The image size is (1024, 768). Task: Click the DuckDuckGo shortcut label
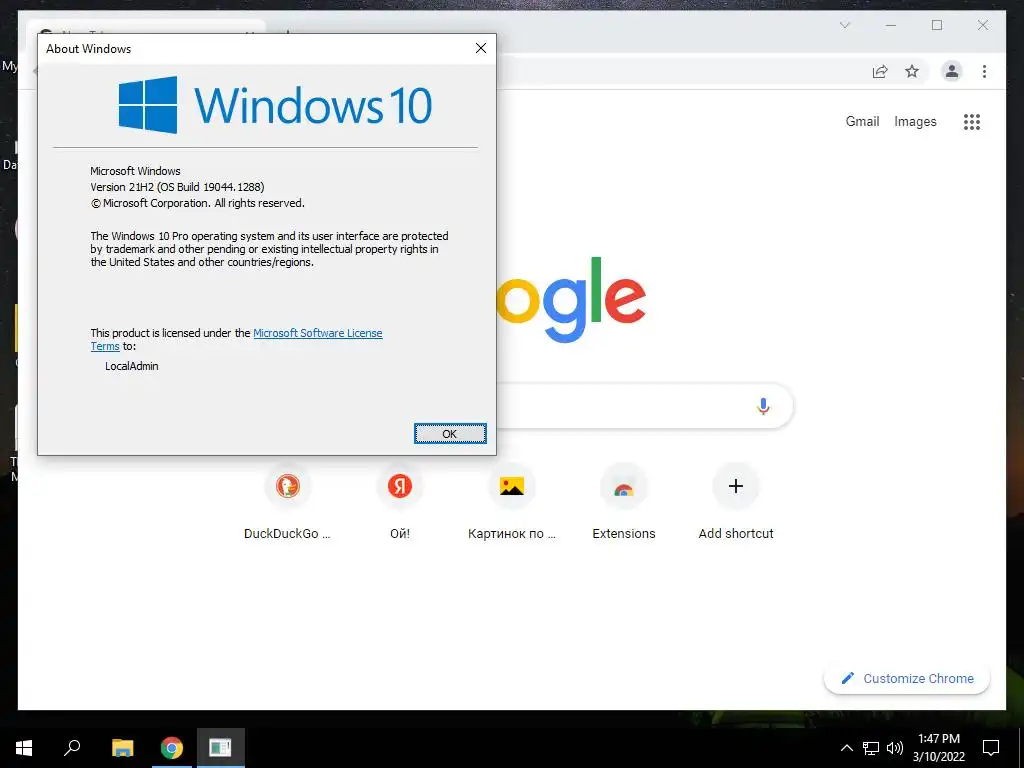point(287,534)
